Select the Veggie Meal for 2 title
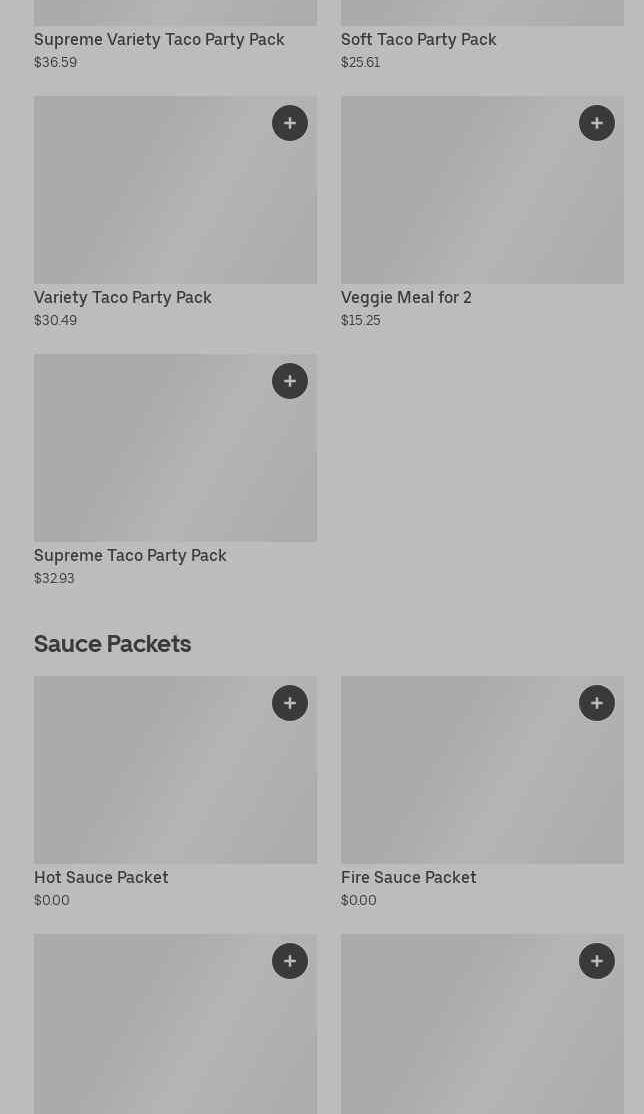The height and width of the screenshot is (1114, 644). click(406, 298)
